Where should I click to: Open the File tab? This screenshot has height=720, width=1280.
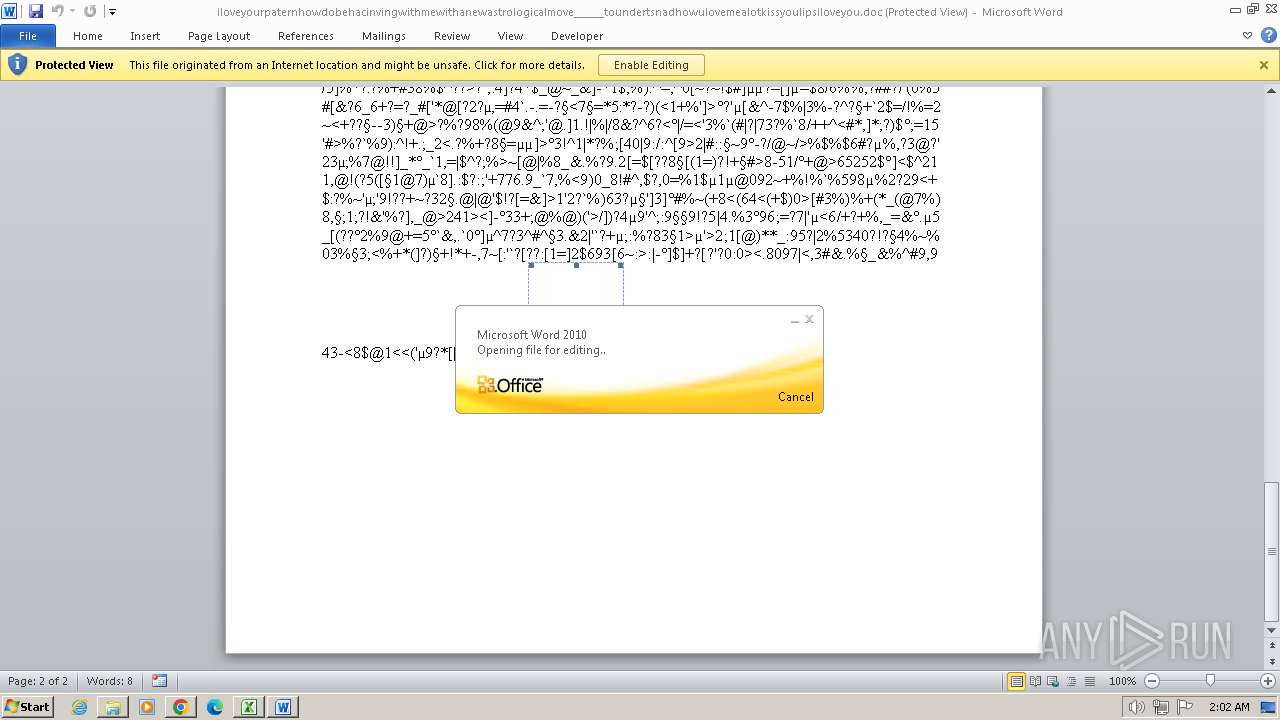28,36
